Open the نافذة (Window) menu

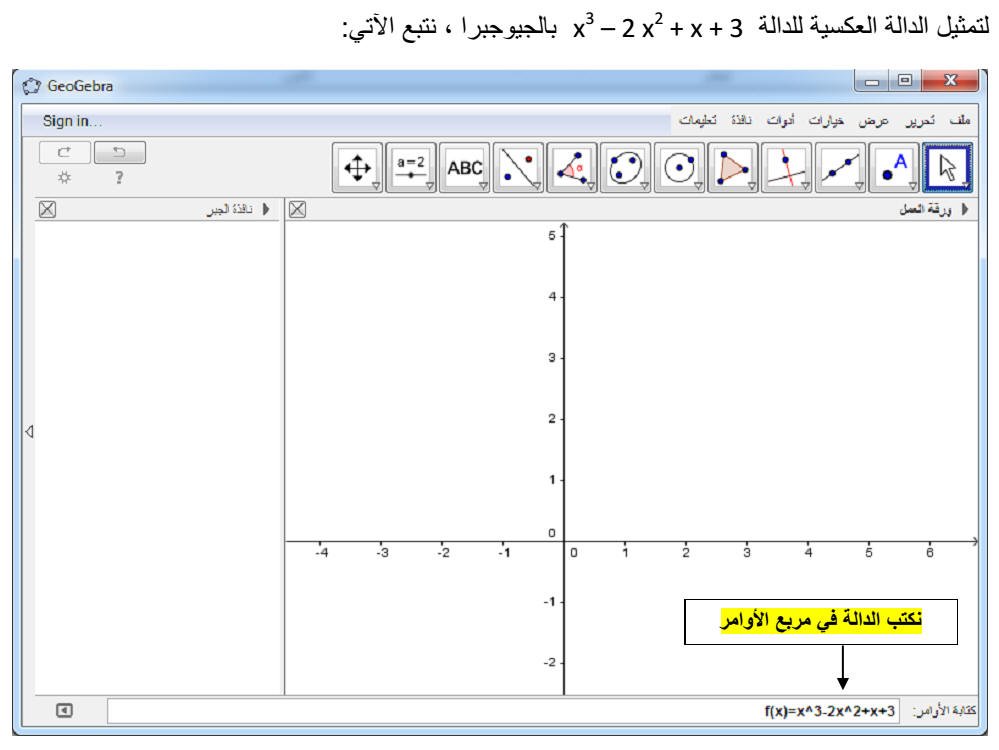click(741, 120)
